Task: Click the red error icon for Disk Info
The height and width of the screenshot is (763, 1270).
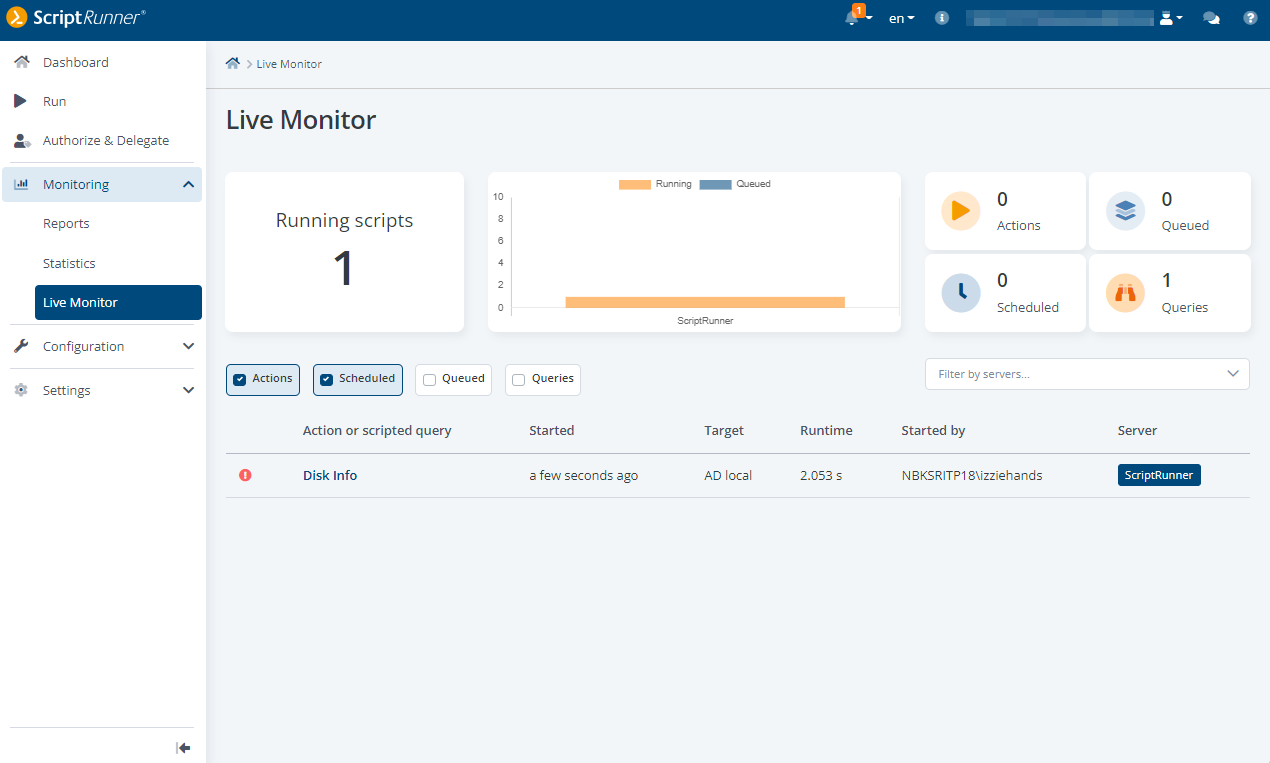Action: pos(245,475)
